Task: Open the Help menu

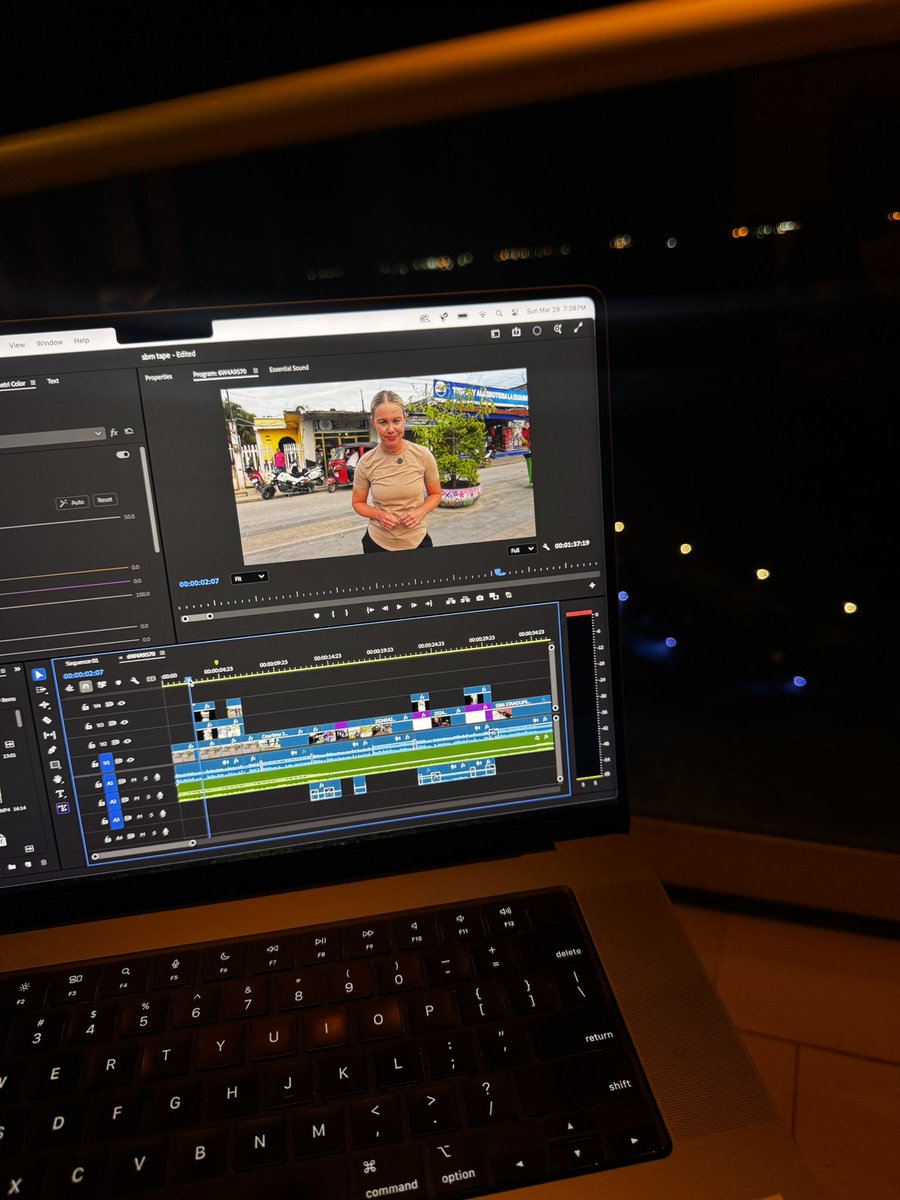Action: coord(82,341)
